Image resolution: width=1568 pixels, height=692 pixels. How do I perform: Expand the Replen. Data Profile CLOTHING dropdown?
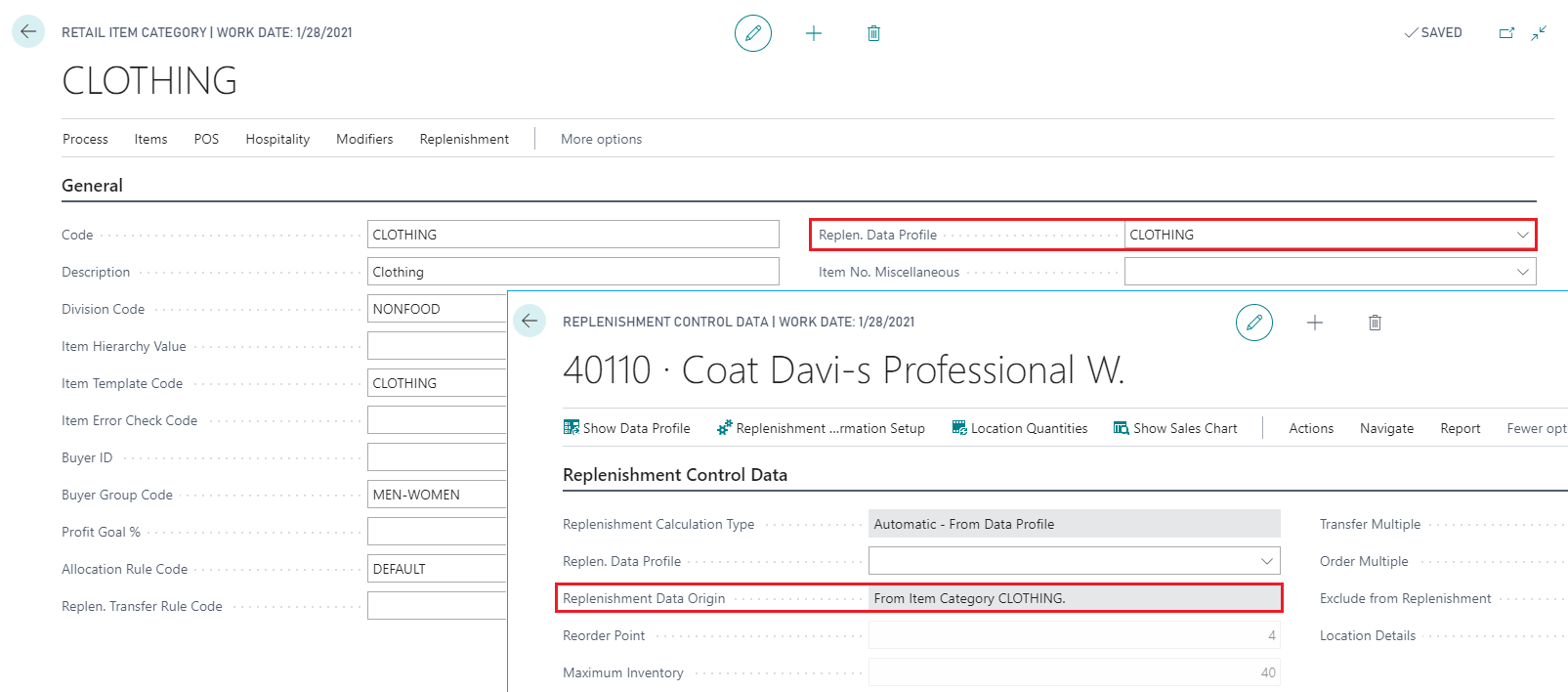click(x=1522, y=235)
